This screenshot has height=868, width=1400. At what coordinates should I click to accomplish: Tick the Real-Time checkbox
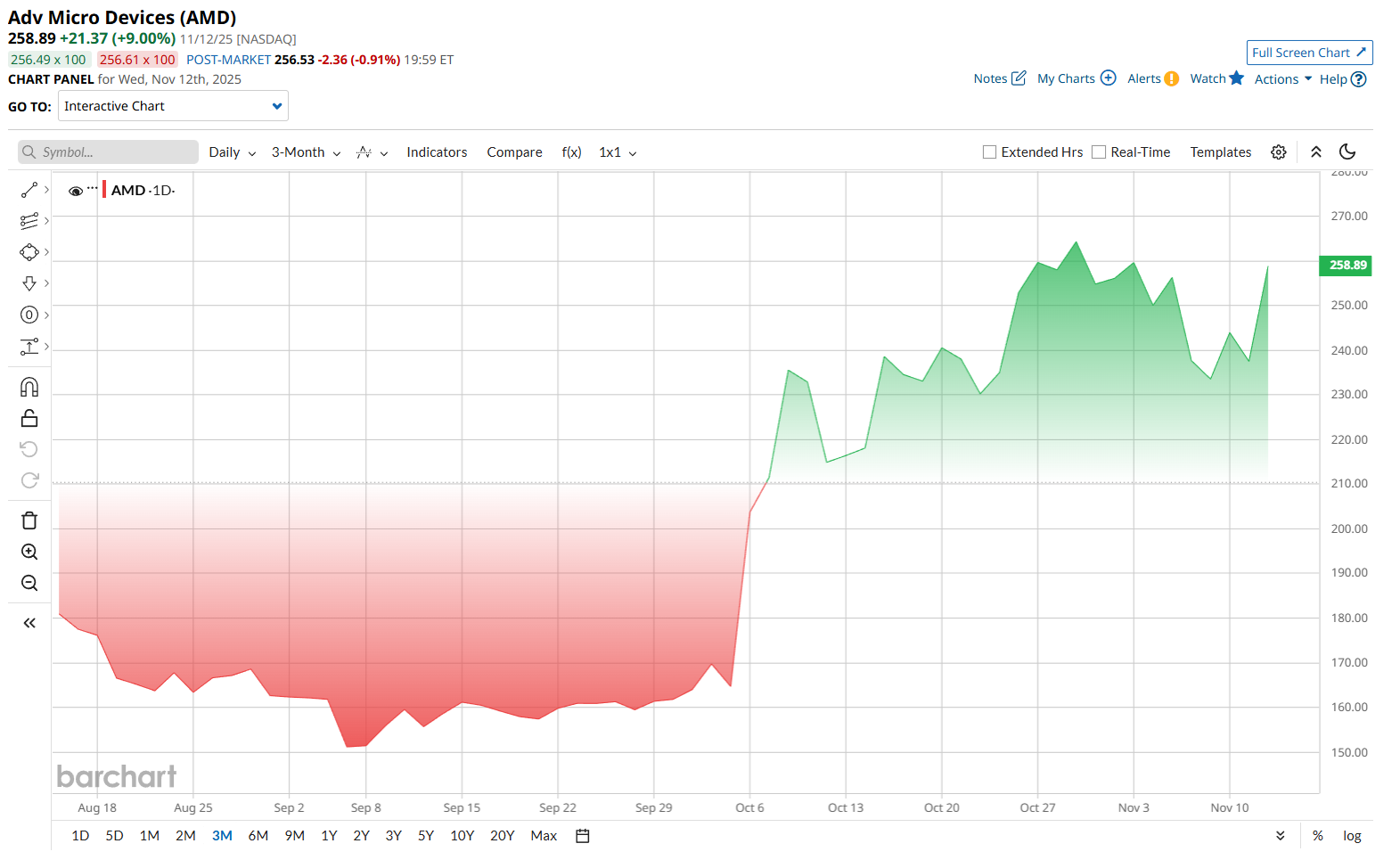coord(1099,152)
